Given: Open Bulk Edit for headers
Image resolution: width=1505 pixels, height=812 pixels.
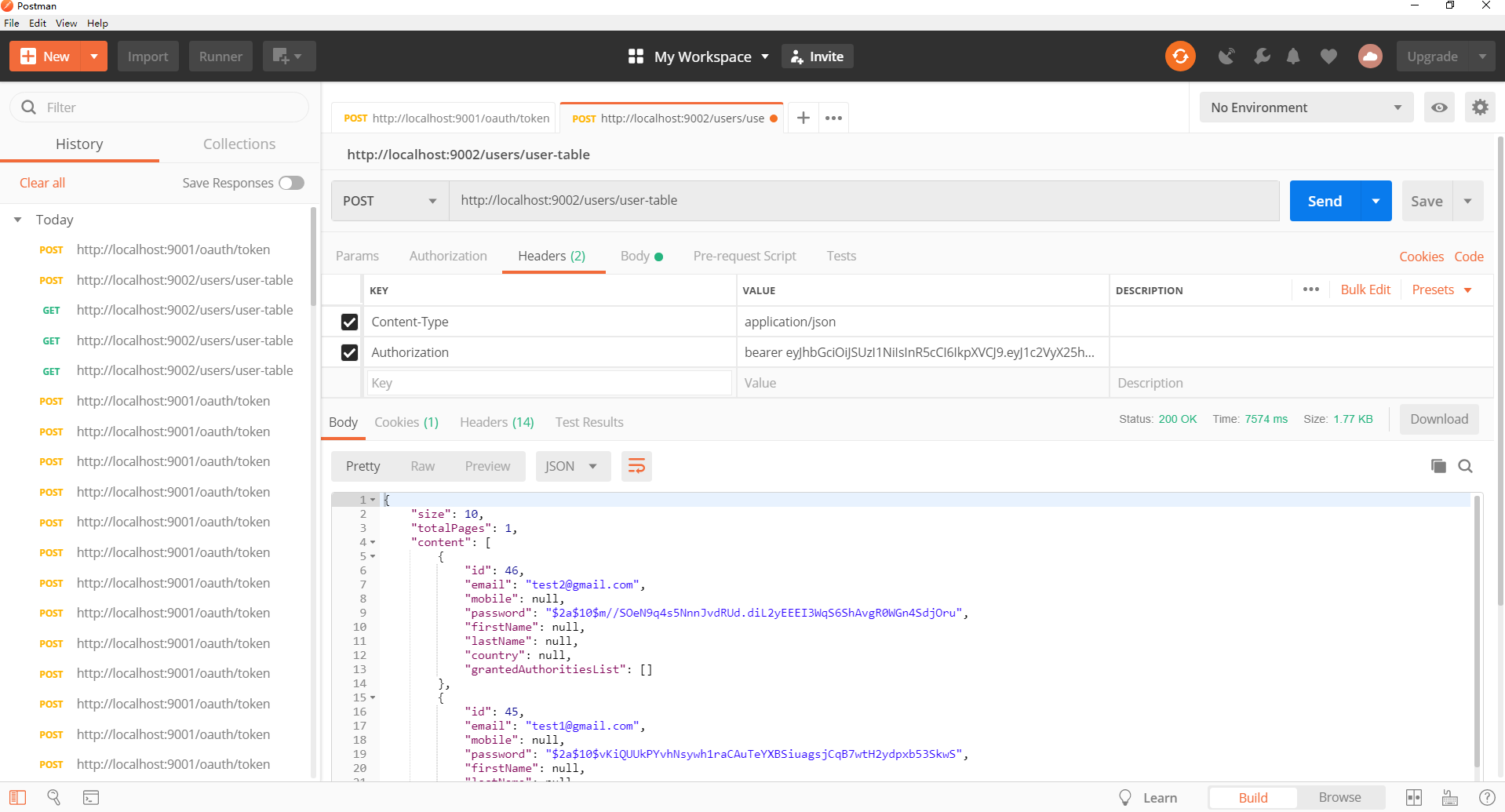Looking at the screenshot, I should coord(1365,289).
